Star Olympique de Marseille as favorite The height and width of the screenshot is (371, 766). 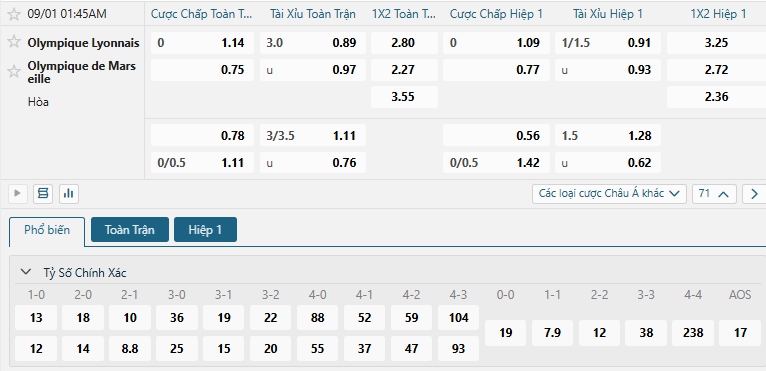pyautogui.click(x=14, y=72)
